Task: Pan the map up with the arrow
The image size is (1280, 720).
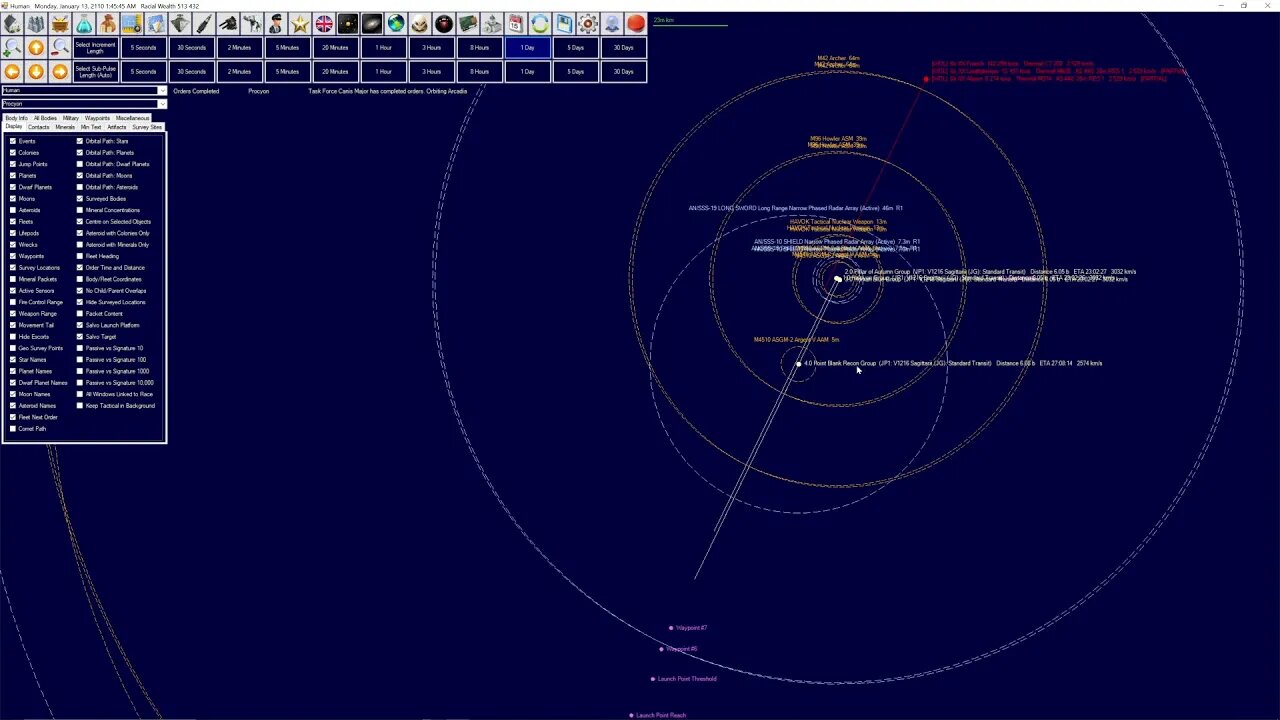Action: coord(36,48)
